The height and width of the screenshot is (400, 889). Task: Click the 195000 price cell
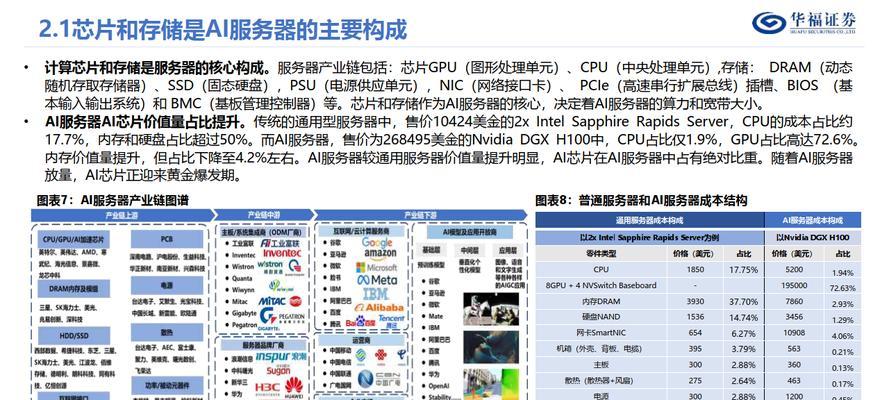point(794,286)
